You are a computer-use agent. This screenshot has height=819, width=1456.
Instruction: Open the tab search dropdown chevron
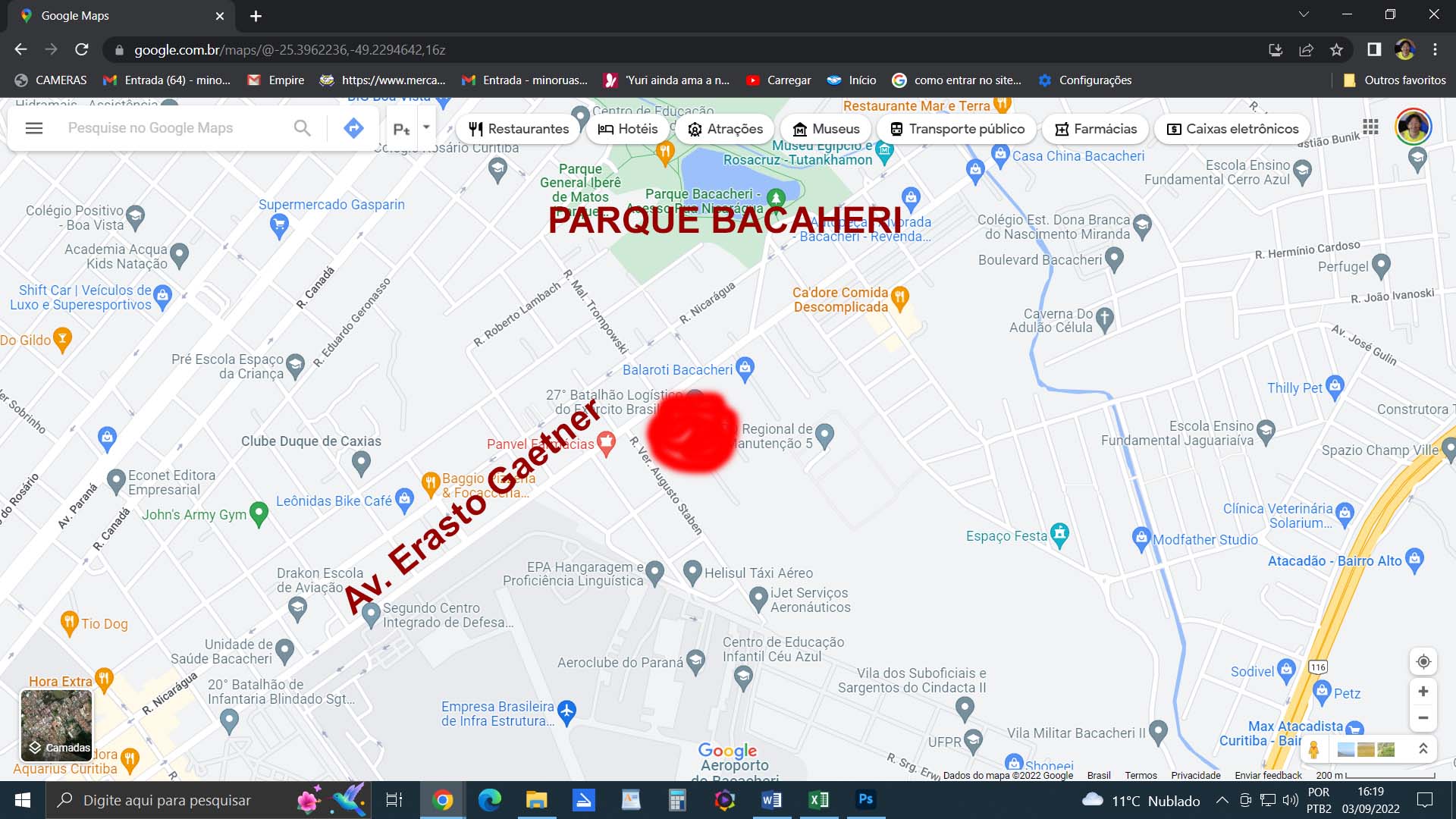tap(1304, 14)
